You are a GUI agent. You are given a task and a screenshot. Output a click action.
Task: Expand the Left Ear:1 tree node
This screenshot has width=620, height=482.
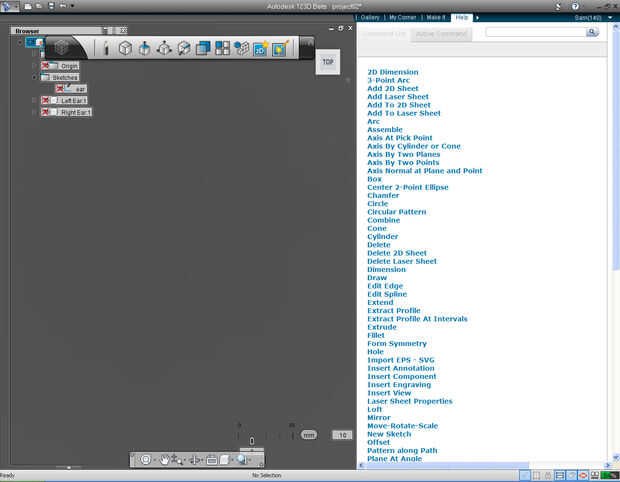[34, 100]
